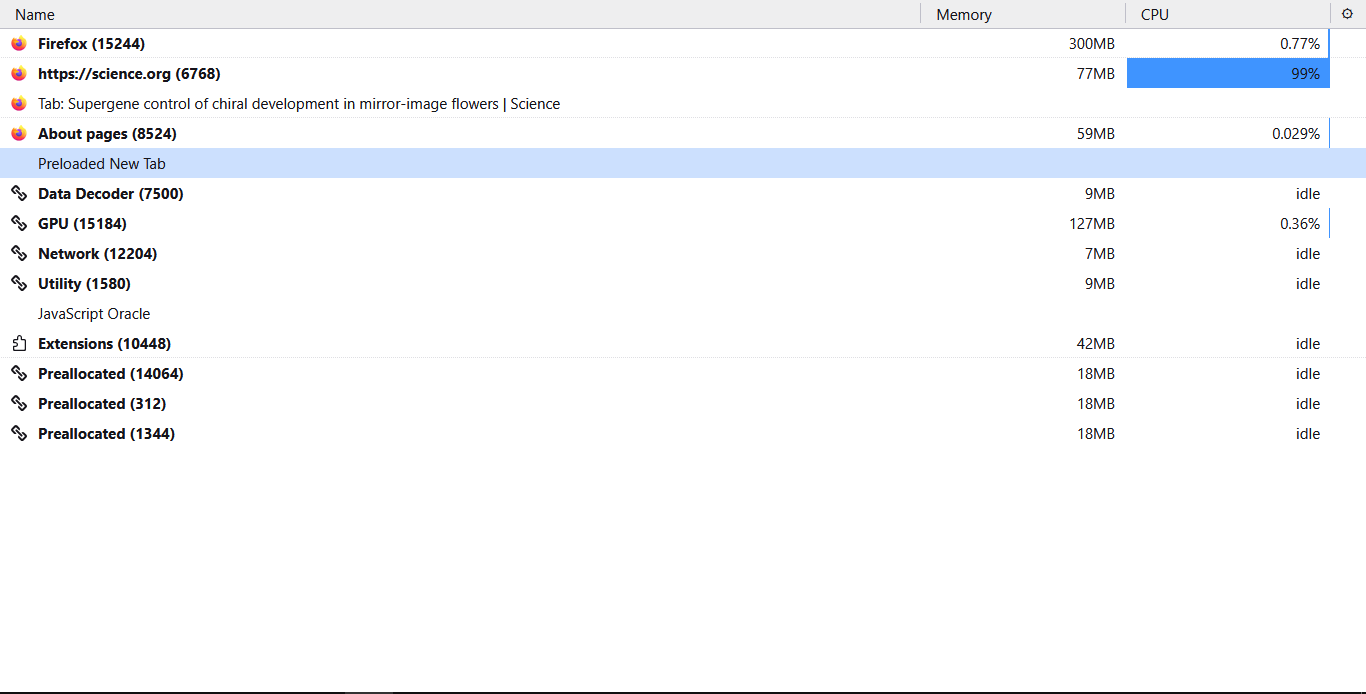Image resolution: width=1366 pixels, height=694 pixels.
Task: Click the 300MB memory value for Firefox
Action: click(x=1092, y=44)
